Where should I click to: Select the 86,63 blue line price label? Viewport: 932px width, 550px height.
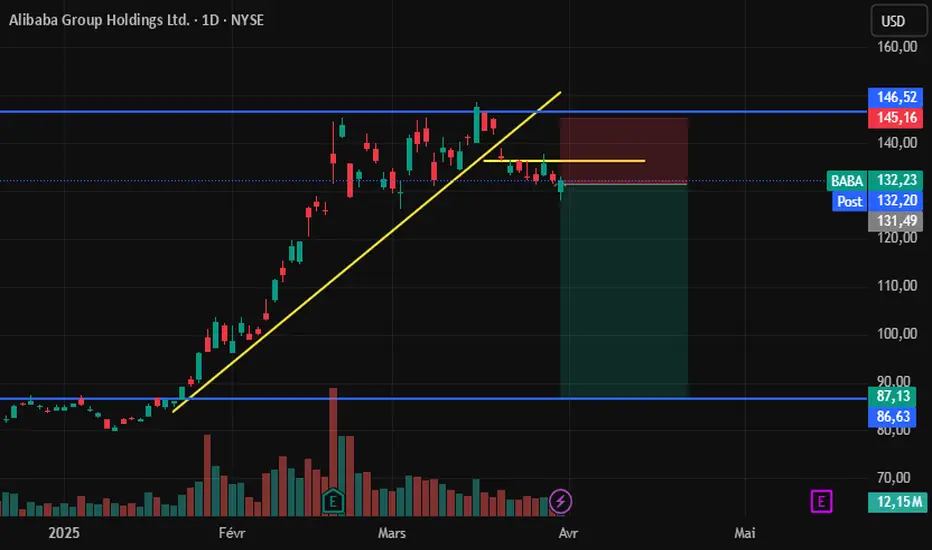[x=892, y=416]
